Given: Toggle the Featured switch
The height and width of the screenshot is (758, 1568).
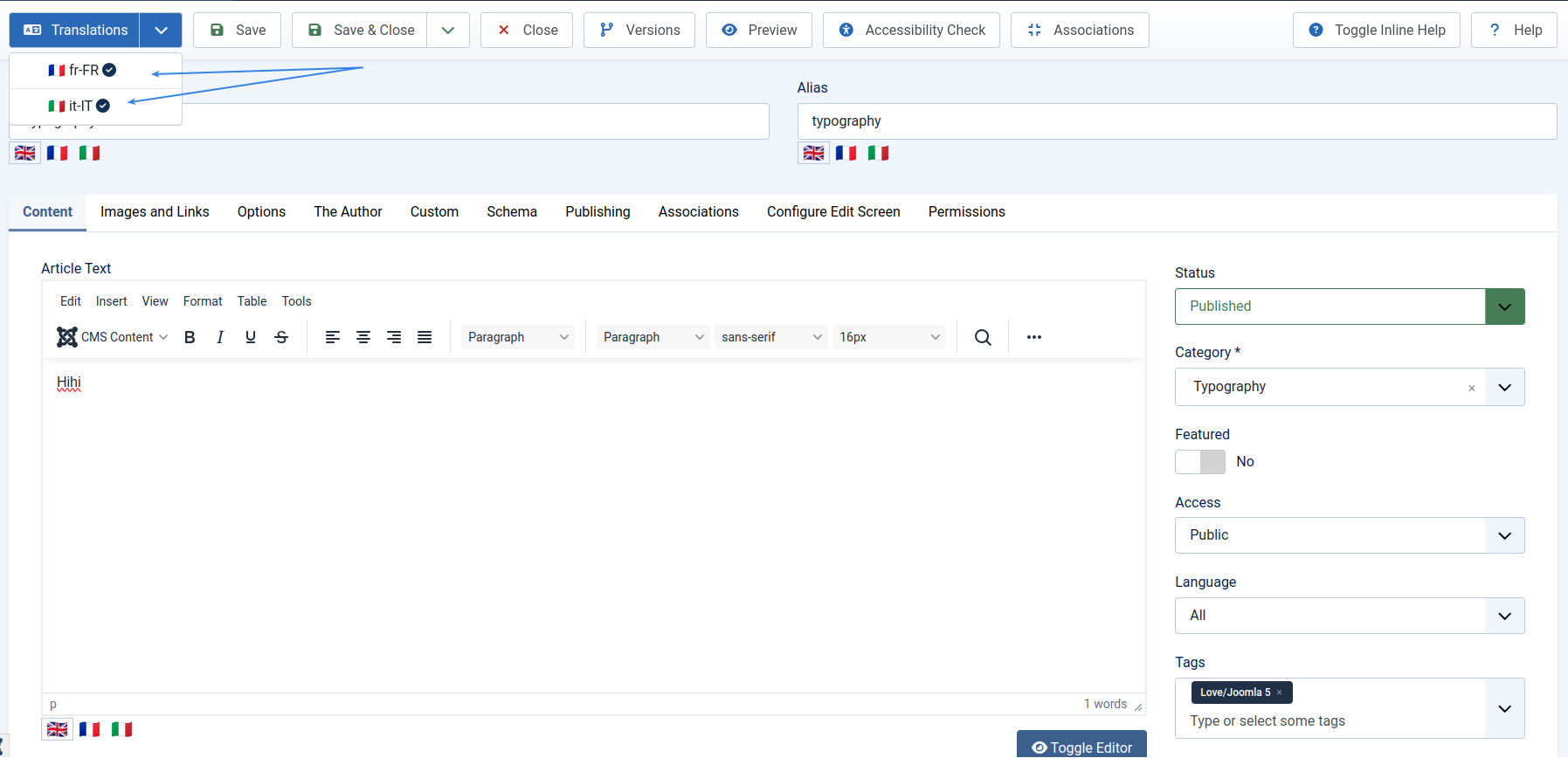Looking at the screenshot, I should coord(1200,462).
